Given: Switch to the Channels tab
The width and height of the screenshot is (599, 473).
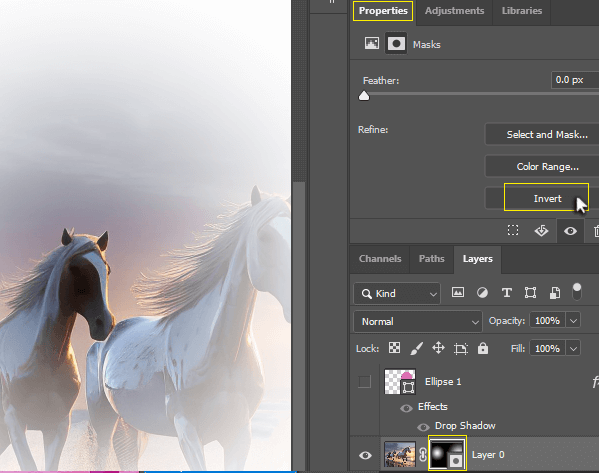Looking at the screenshot, I should (x=380, y=259).
